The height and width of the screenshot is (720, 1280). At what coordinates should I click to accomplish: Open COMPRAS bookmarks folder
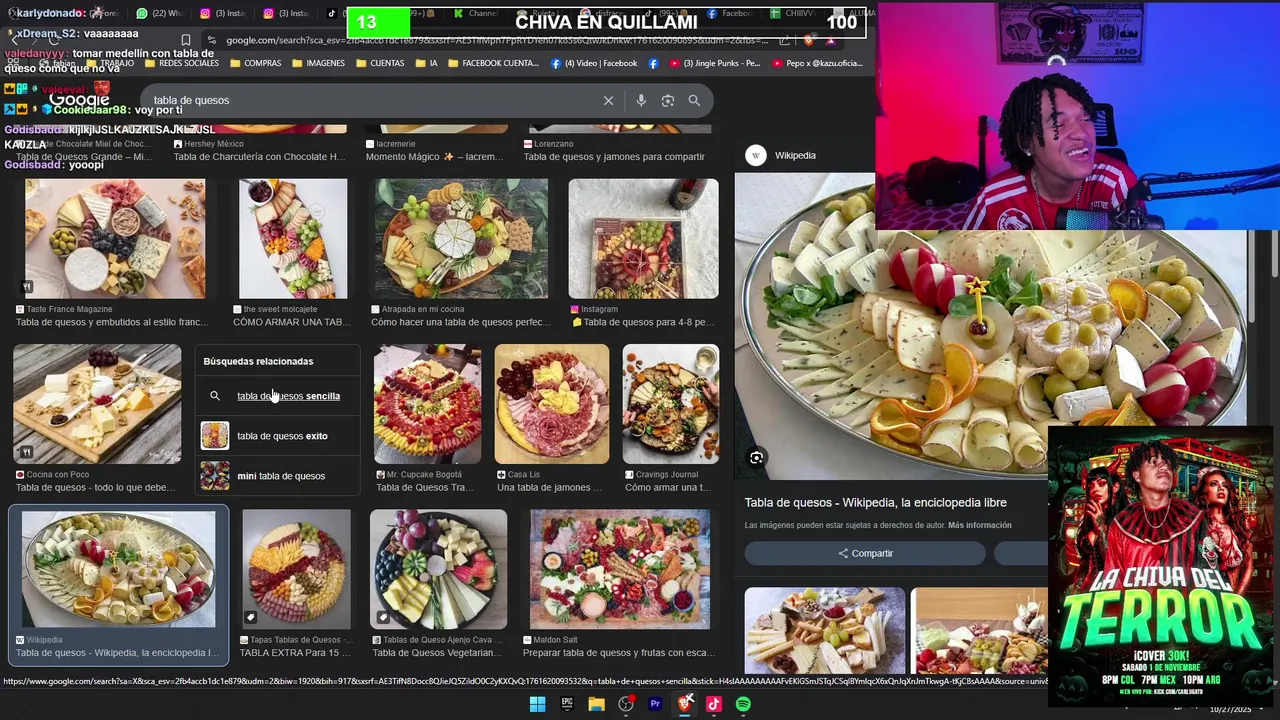pos(256,63)
